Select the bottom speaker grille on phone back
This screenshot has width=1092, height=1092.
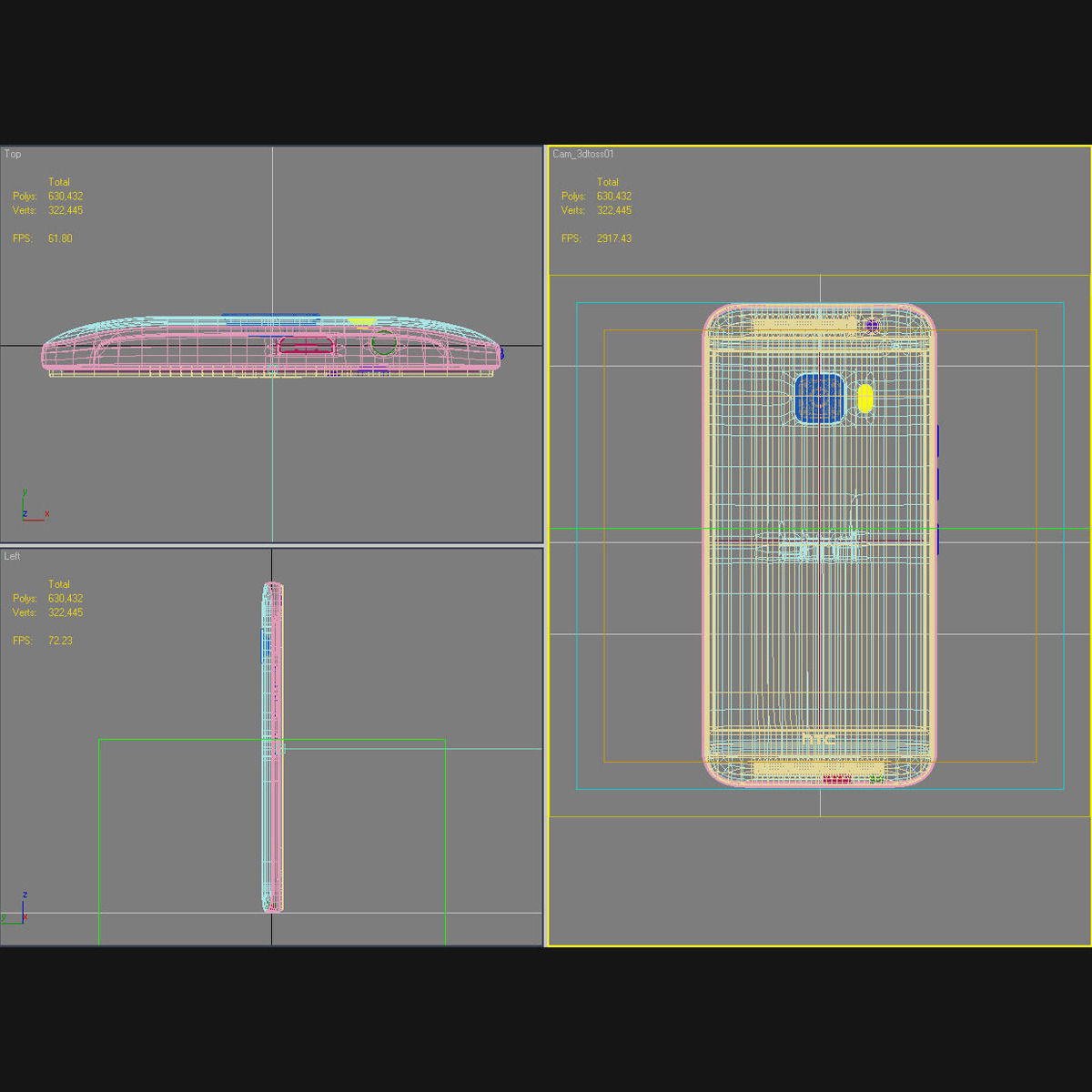[819, 769]
